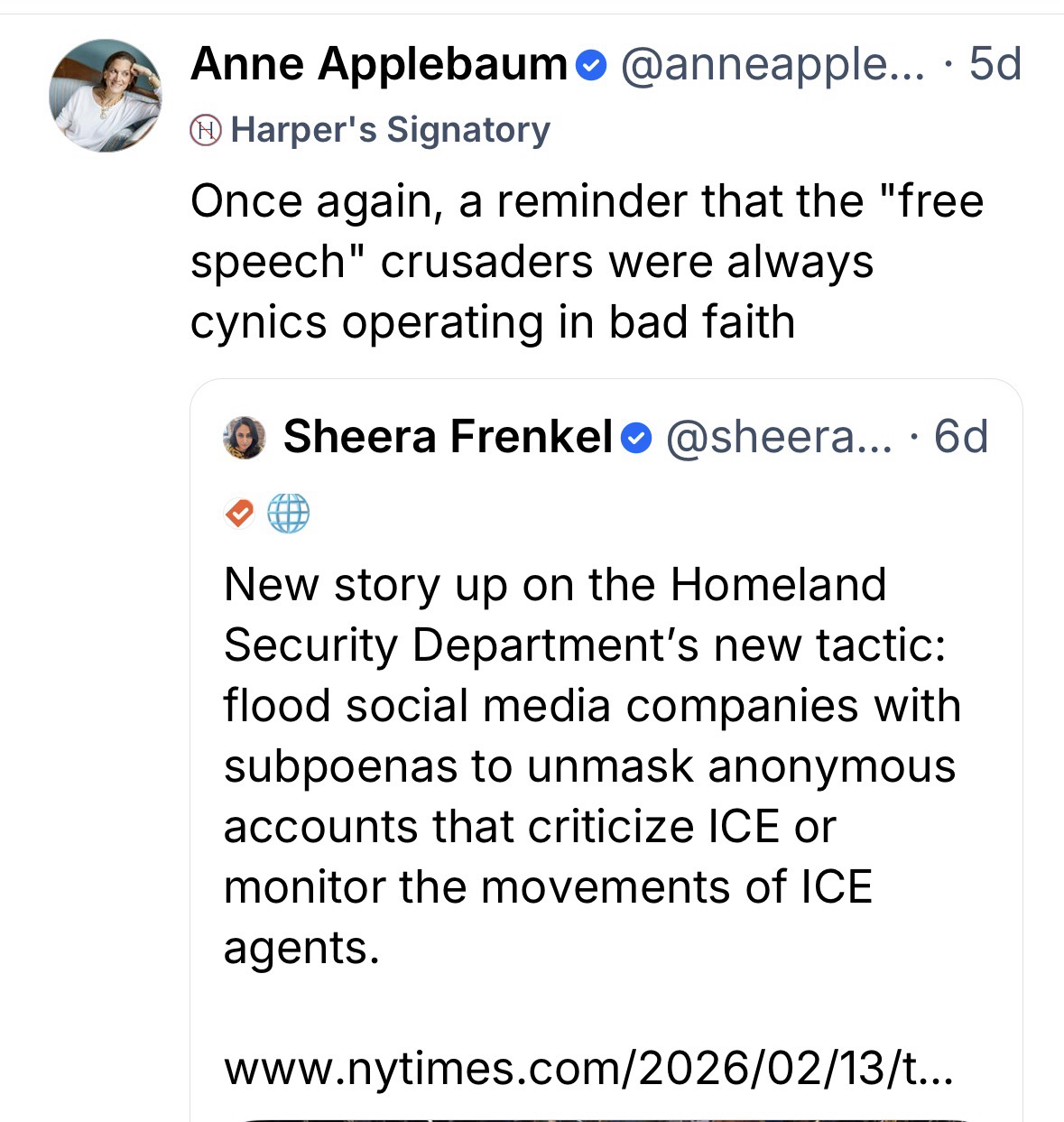Click Sheera Frenkel's small avatar
This screenshot has width=1064, height=1122.
click(245, 438)
